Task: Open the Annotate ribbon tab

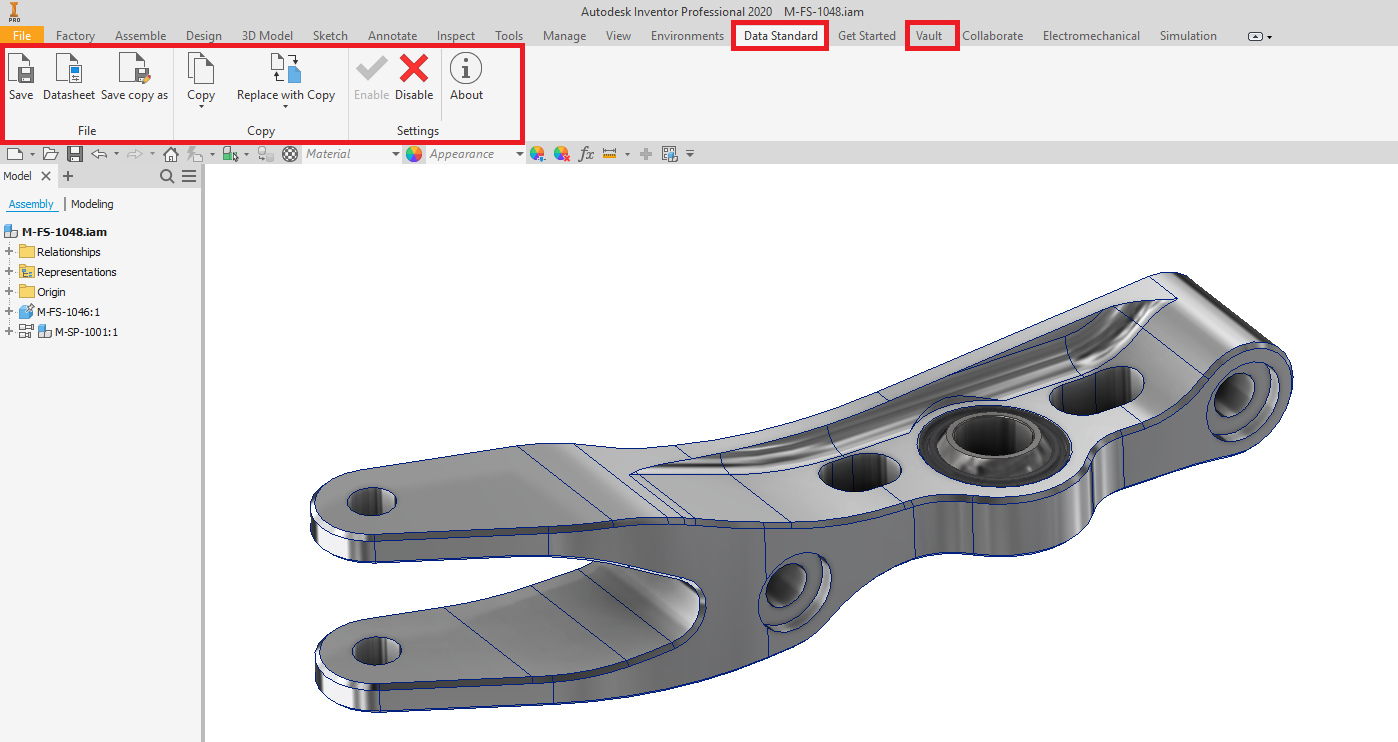Action: (392, 36)
